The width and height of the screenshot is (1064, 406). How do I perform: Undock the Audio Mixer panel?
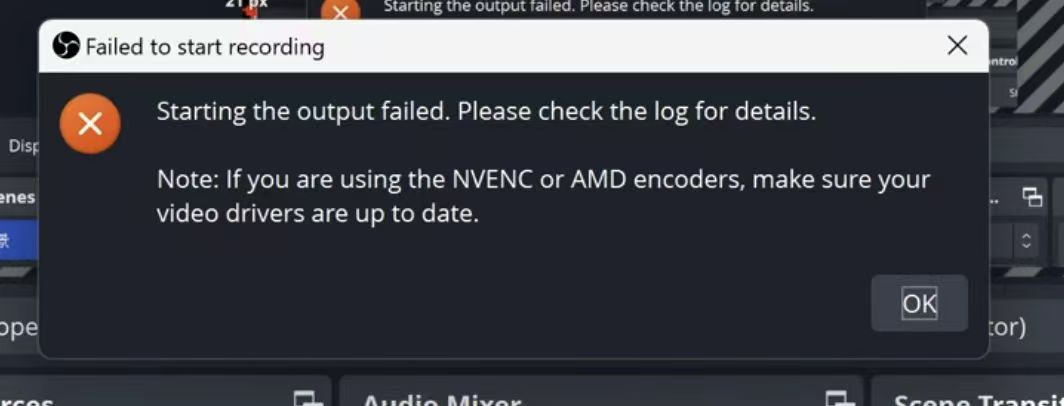point(834,399)
